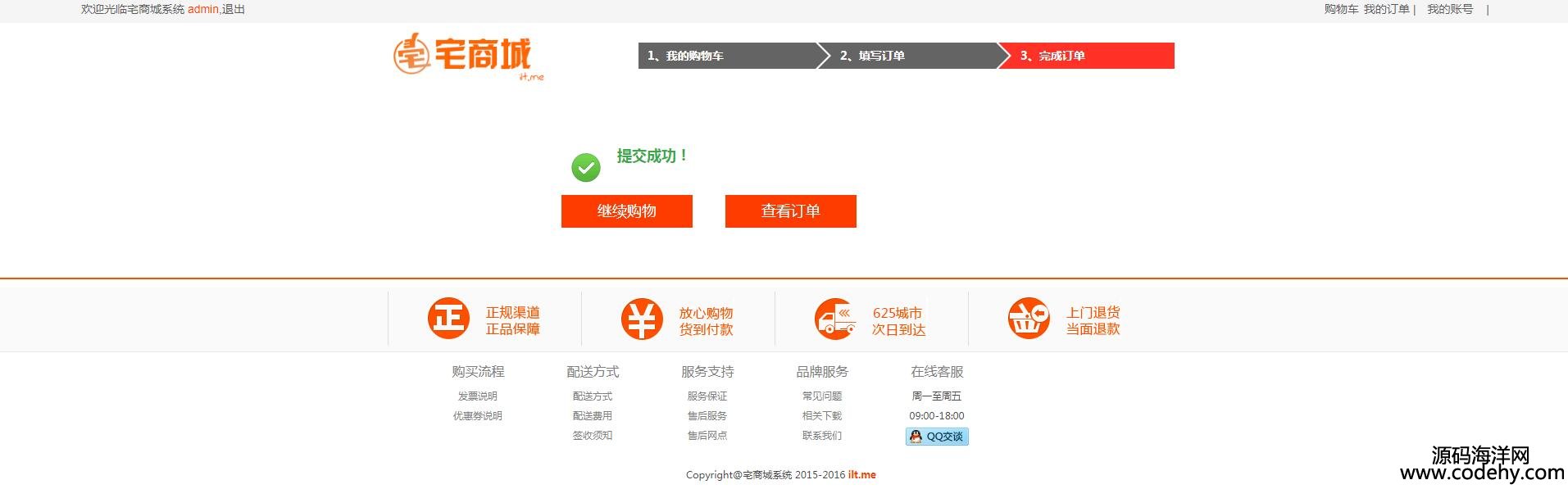Open 配送方式 link under the heading

[593, 396]
